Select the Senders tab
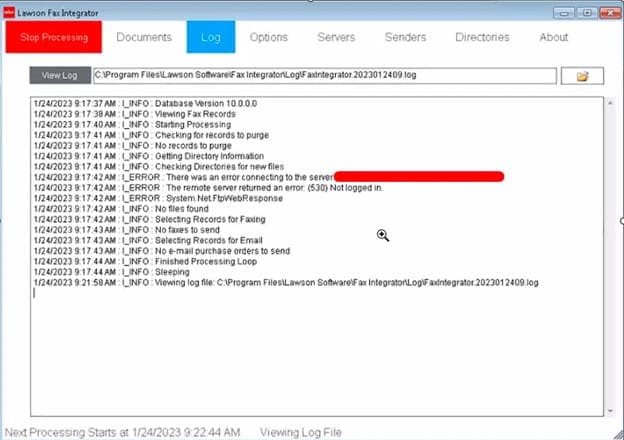 click(405, 37)
